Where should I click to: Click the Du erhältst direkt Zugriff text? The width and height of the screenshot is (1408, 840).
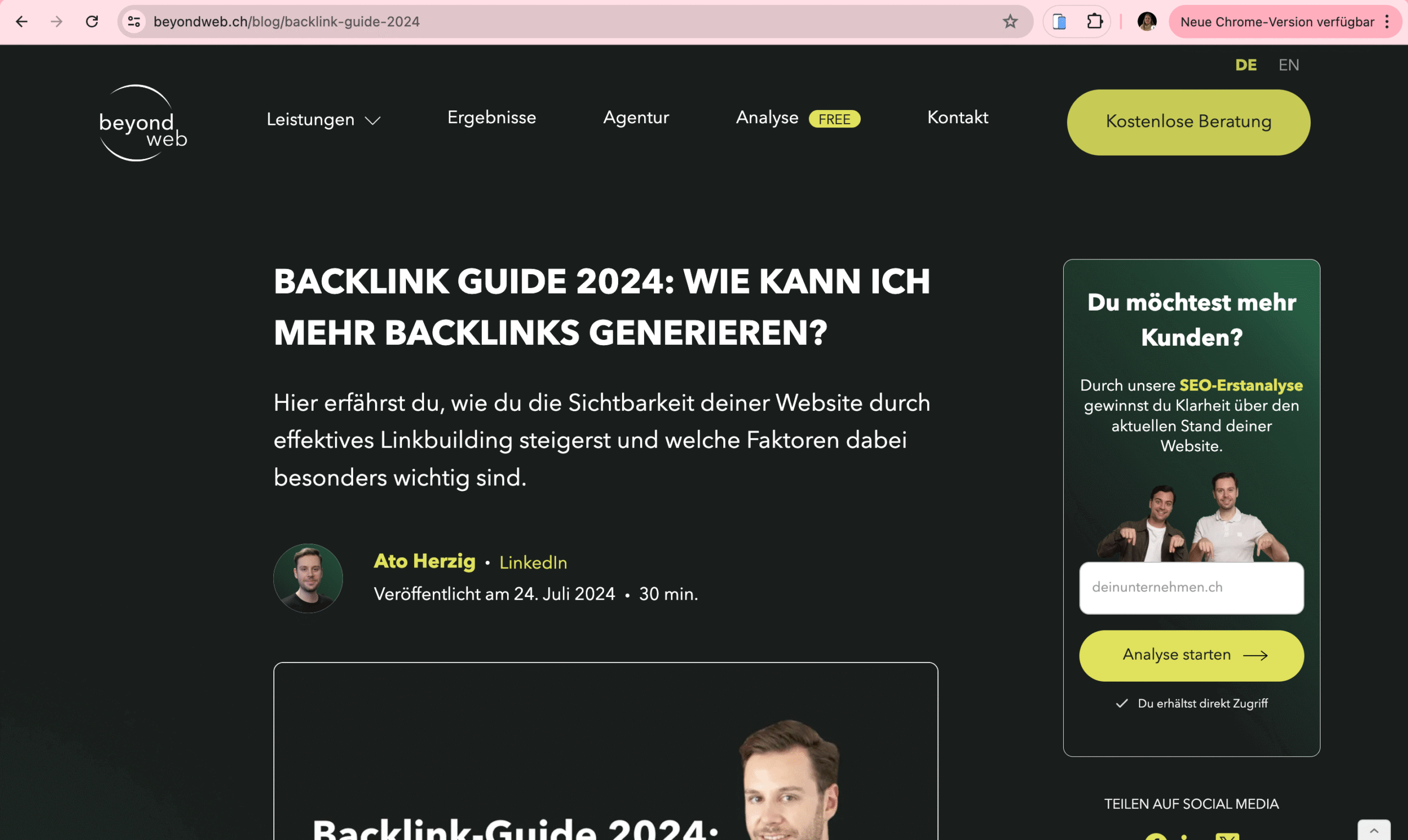click(x=1202, y=703)
